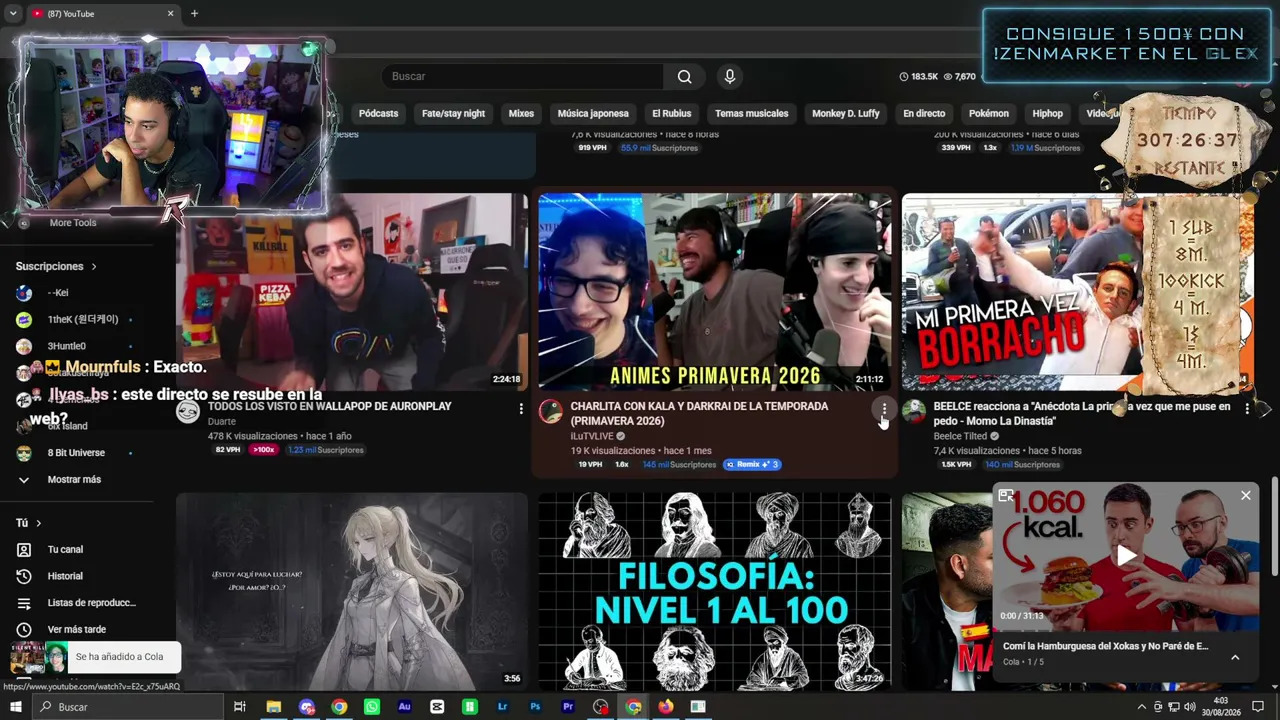
Task: Open options menu for Auronplay Wallapop video
Action: (x=521, y=408)
